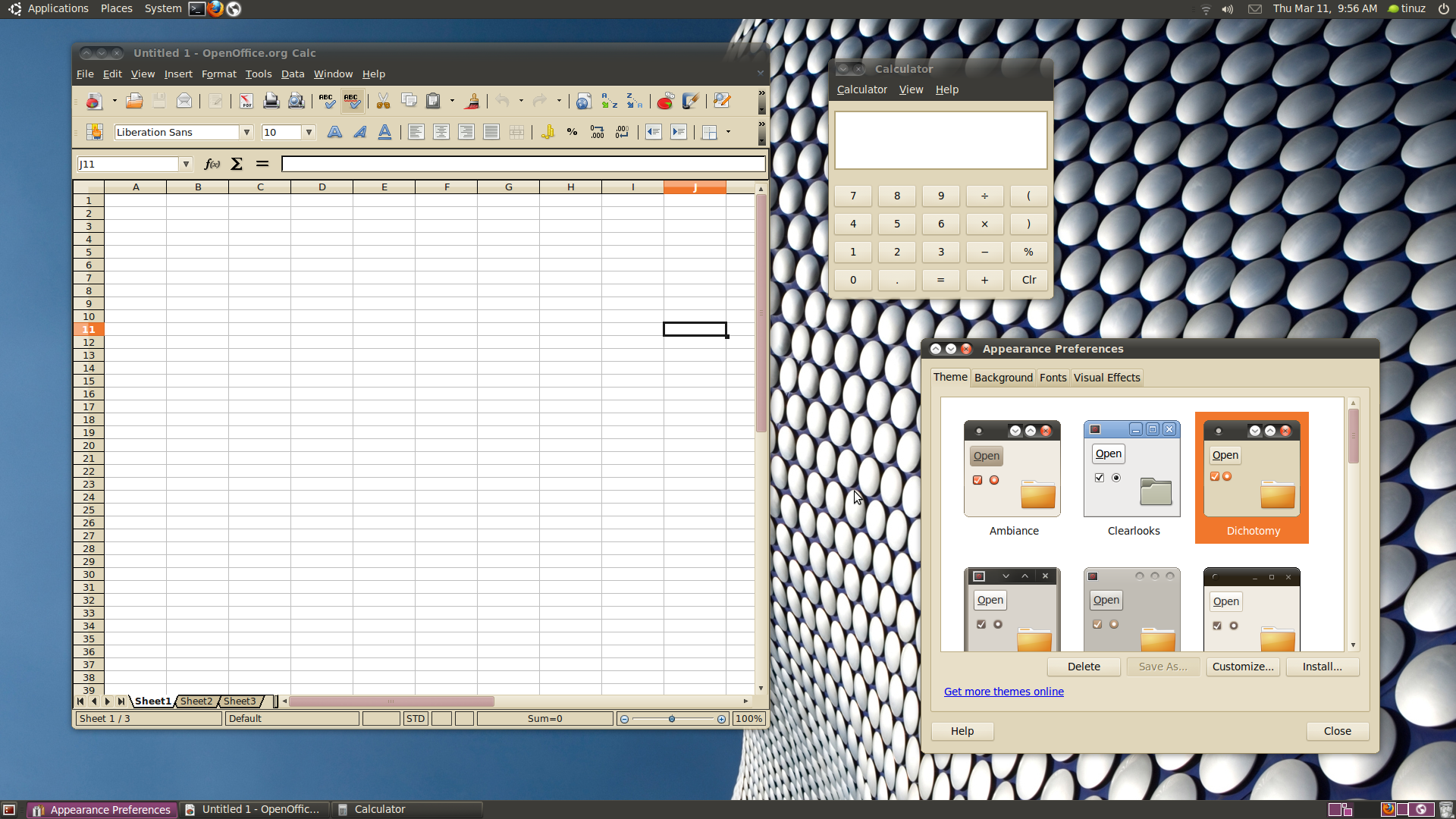Image resolution: width=1456 pixels, height=819 pixels.
Task: Click the Close button in Appearance Preferences
Action: [1337, 731]
